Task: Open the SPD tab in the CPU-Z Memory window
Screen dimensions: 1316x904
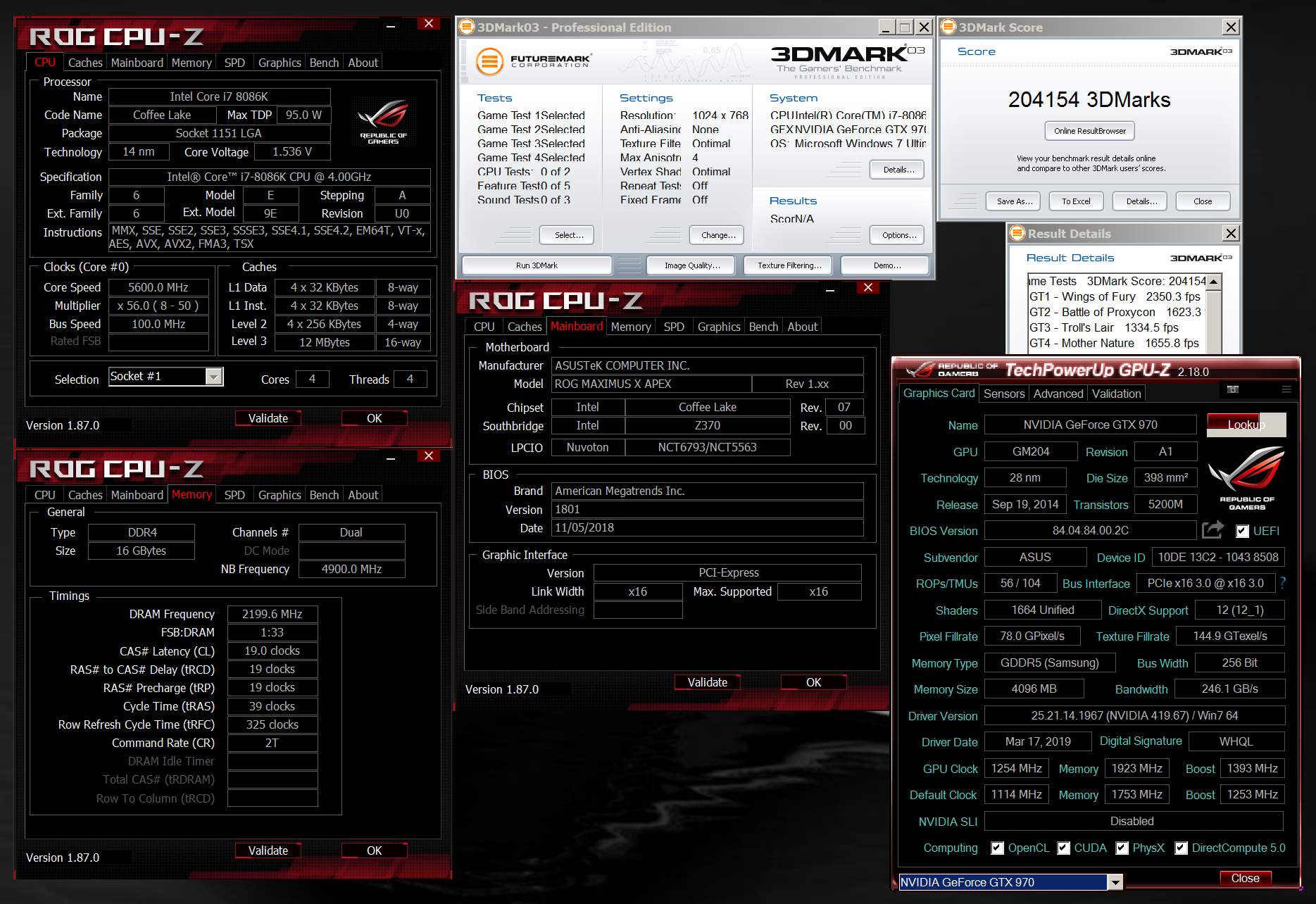Action: 234,495
